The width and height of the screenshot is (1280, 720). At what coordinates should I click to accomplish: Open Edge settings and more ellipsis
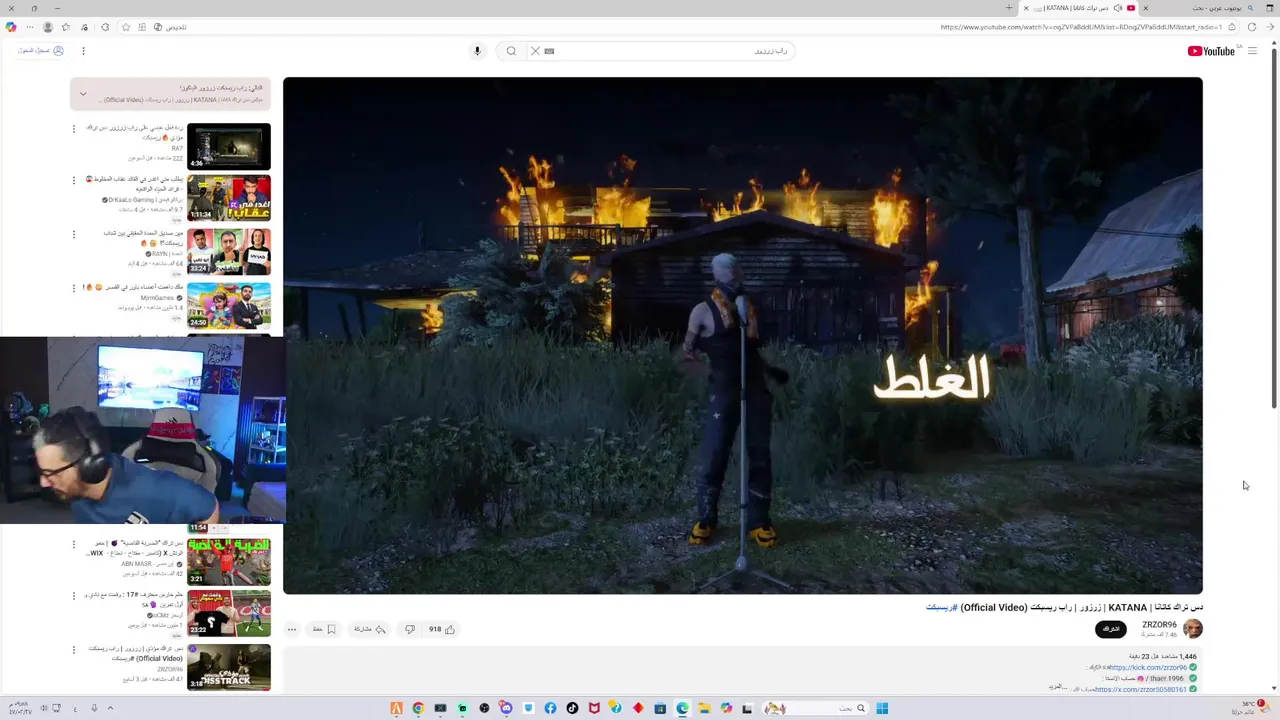[x=30, y=27]
